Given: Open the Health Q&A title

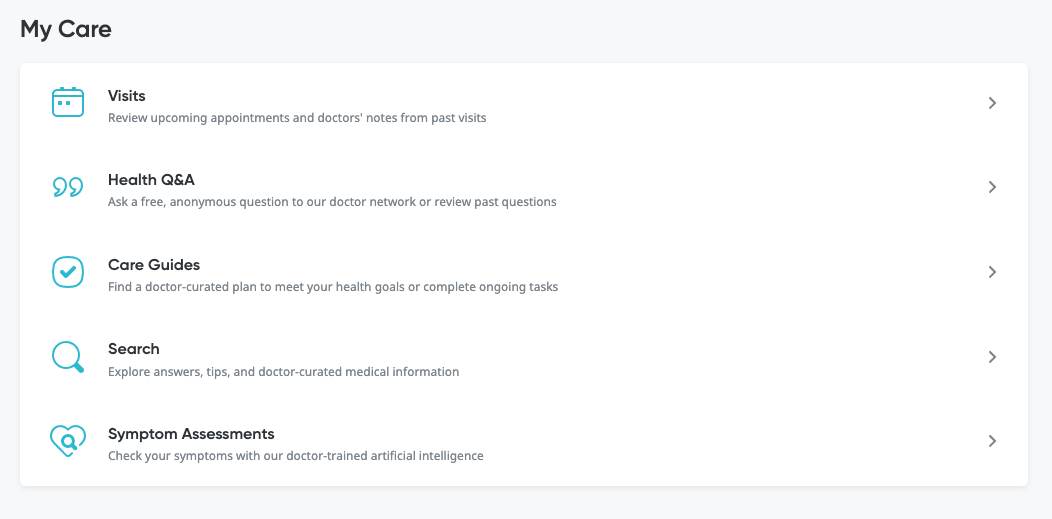Looking at the screenshot, I should pyautogui.click(x=152, y=180).
